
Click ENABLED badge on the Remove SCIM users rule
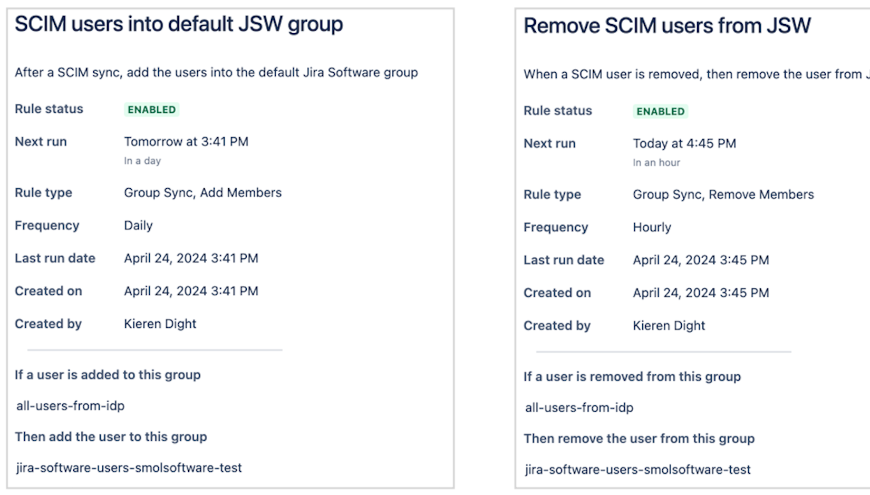tap(661, 111)
